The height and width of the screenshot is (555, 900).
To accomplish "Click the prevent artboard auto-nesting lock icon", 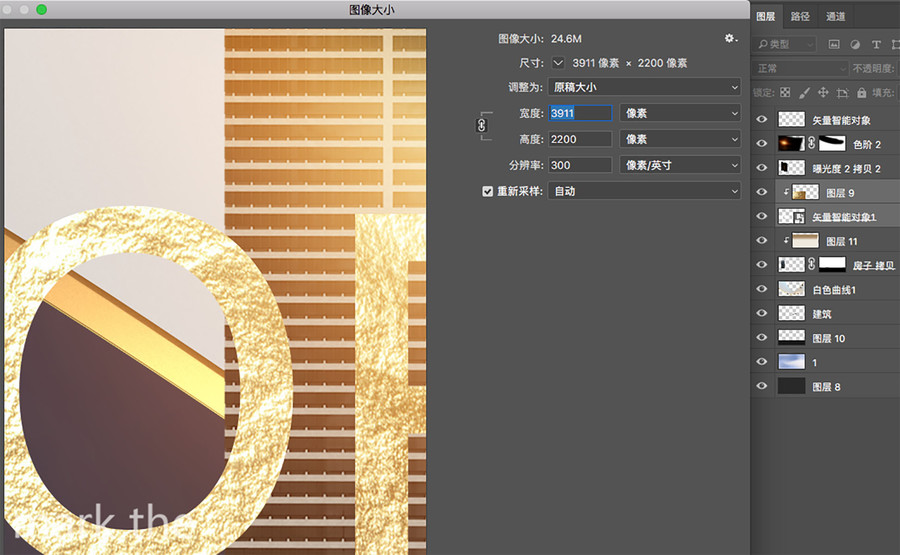I will point(842,92).
